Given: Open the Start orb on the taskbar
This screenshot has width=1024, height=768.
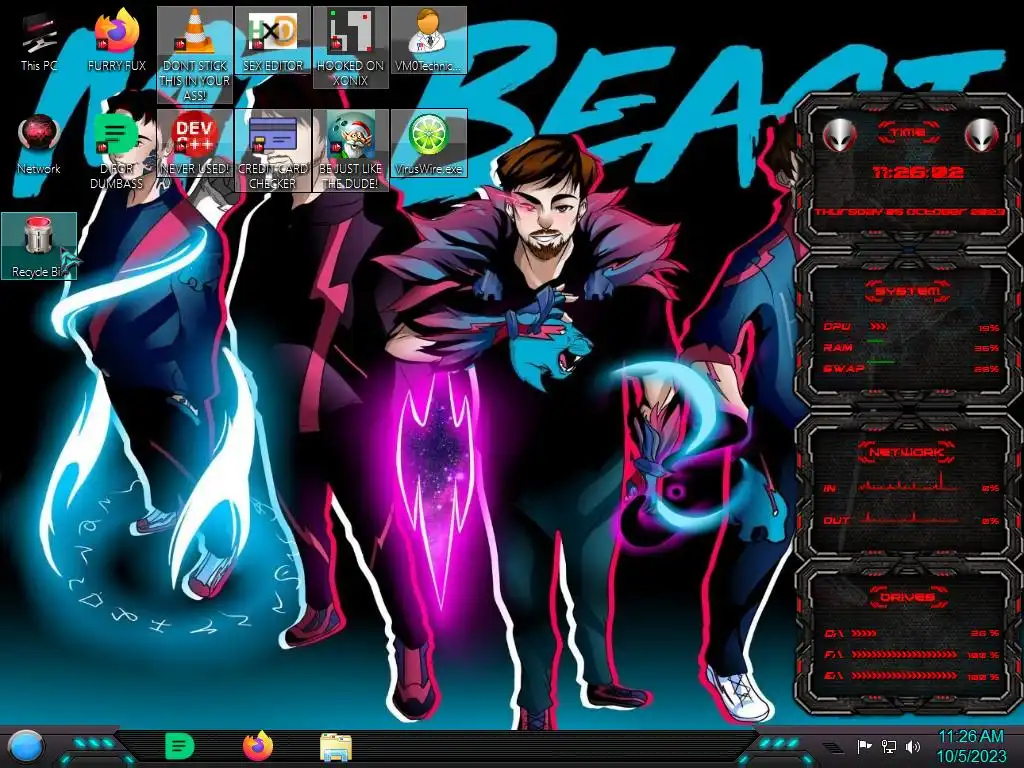Looking at the screenshot, I should [27, 746].
